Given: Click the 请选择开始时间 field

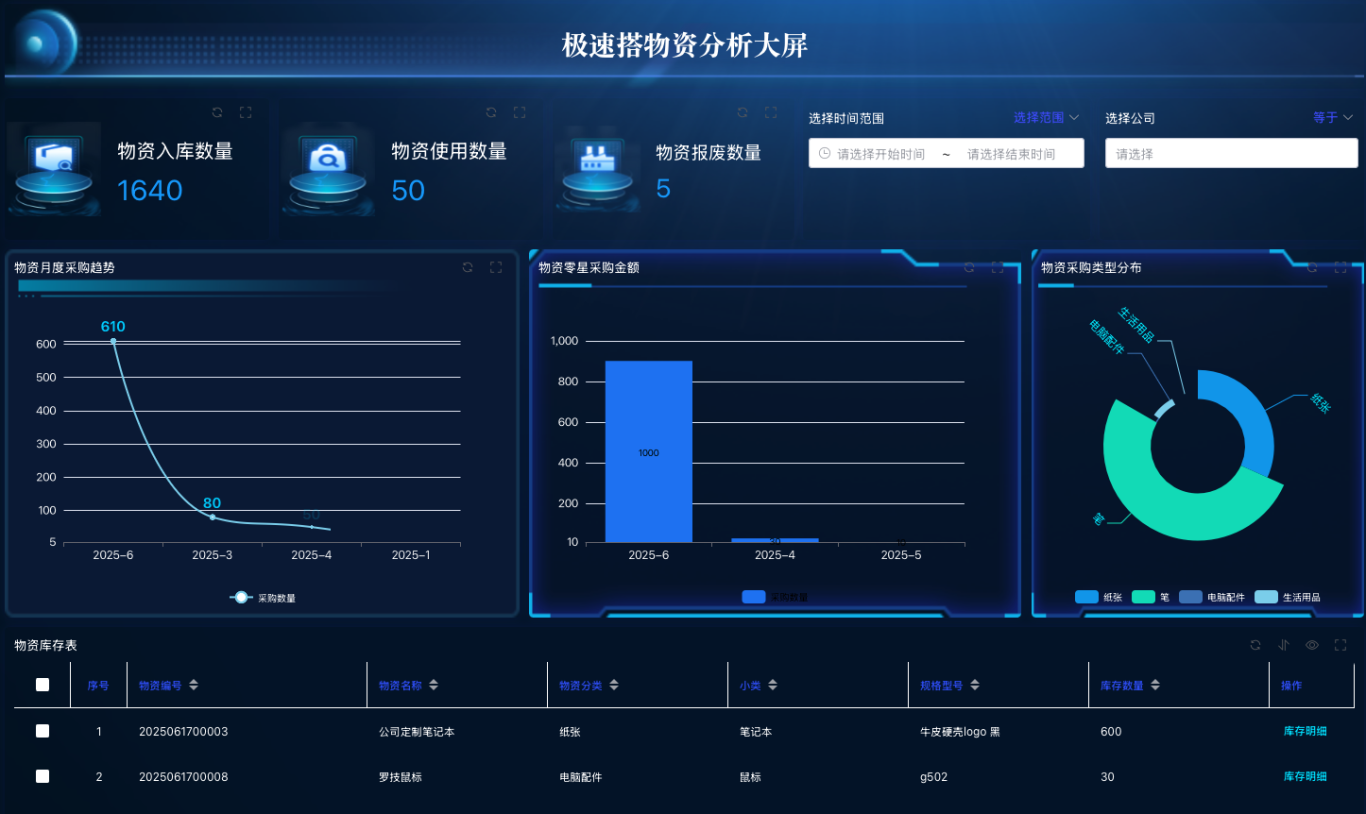Looking at the screenshot, I should click(881, 154).
